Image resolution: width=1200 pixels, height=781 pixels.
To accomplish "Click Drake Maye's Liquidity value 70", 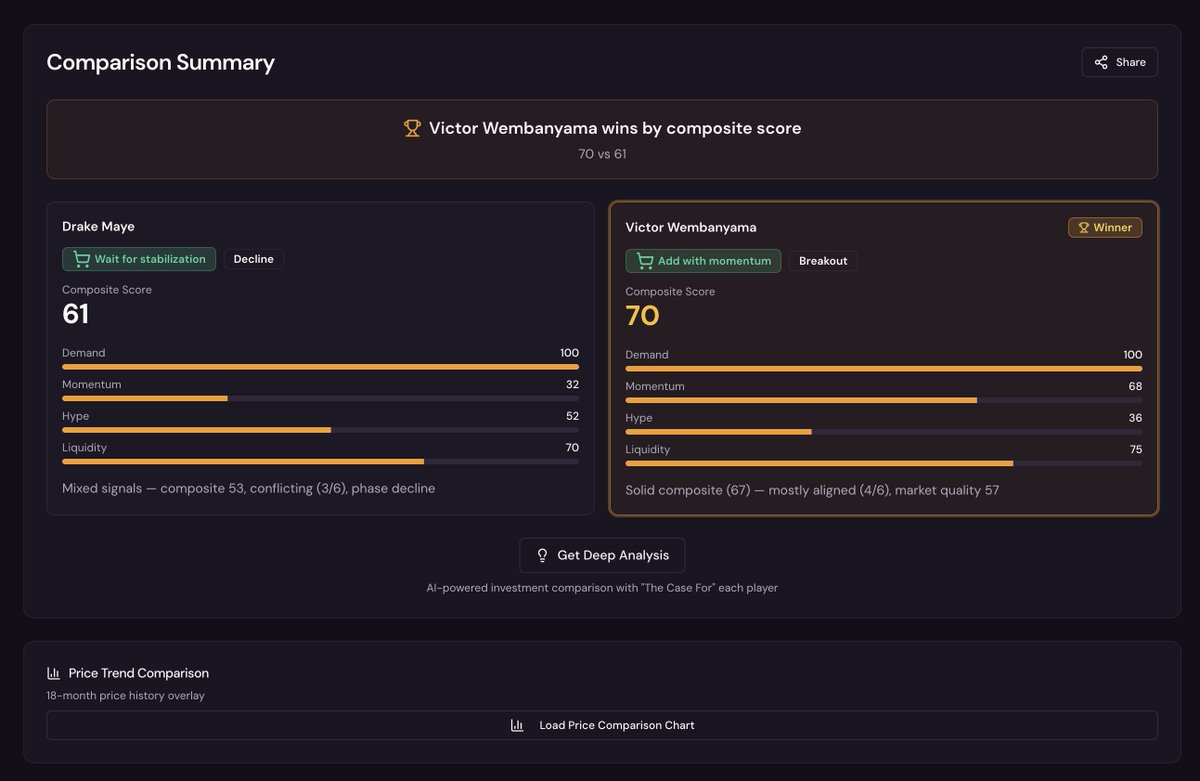I will (572, 448).
